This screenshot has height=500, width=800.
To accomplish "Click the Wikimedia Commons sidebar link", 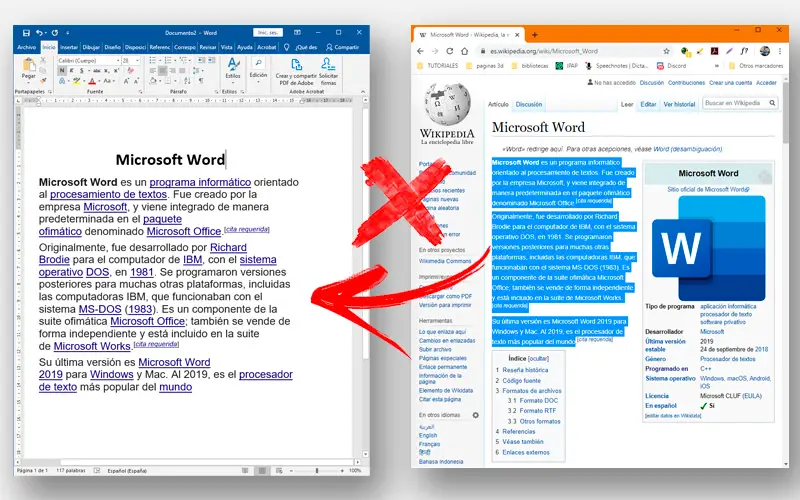I will coord(445,261).
